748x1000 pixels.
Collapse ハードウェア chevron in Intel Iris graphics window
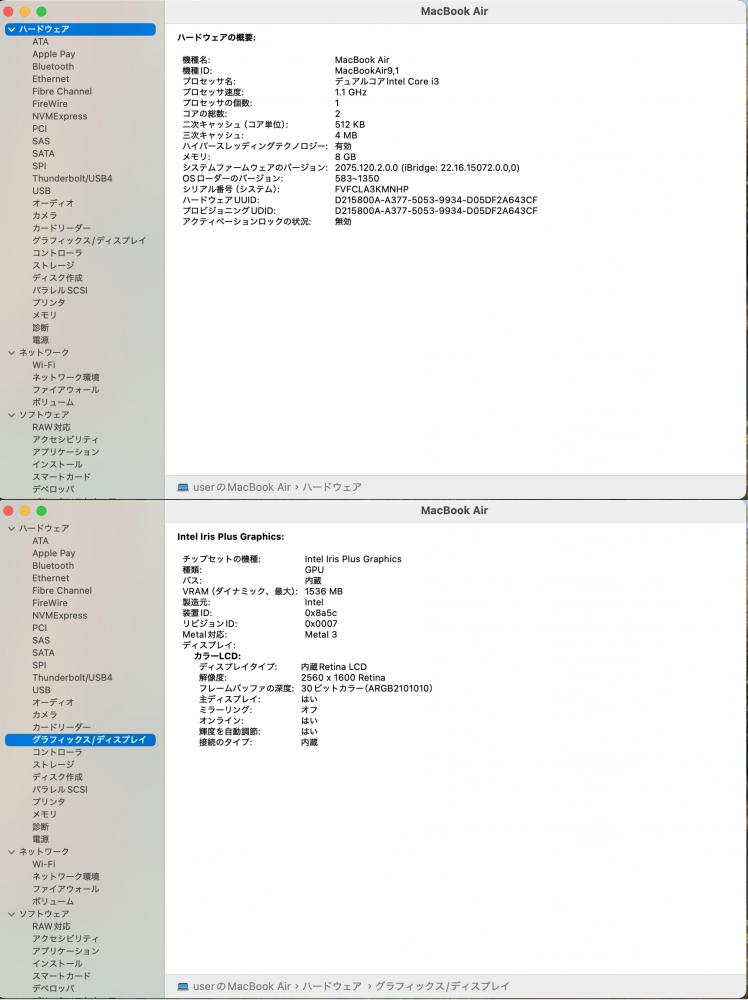11,529
